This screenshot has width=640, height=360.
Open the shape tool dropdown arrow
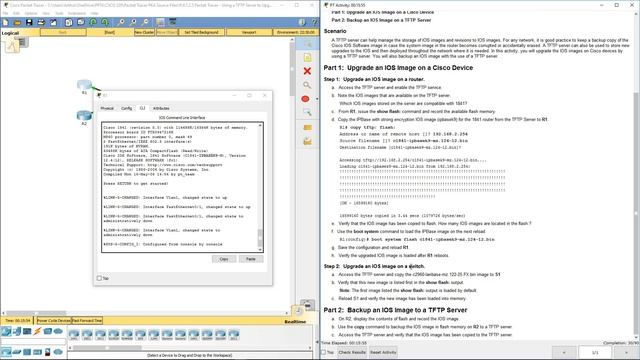[x=317, y=99]
